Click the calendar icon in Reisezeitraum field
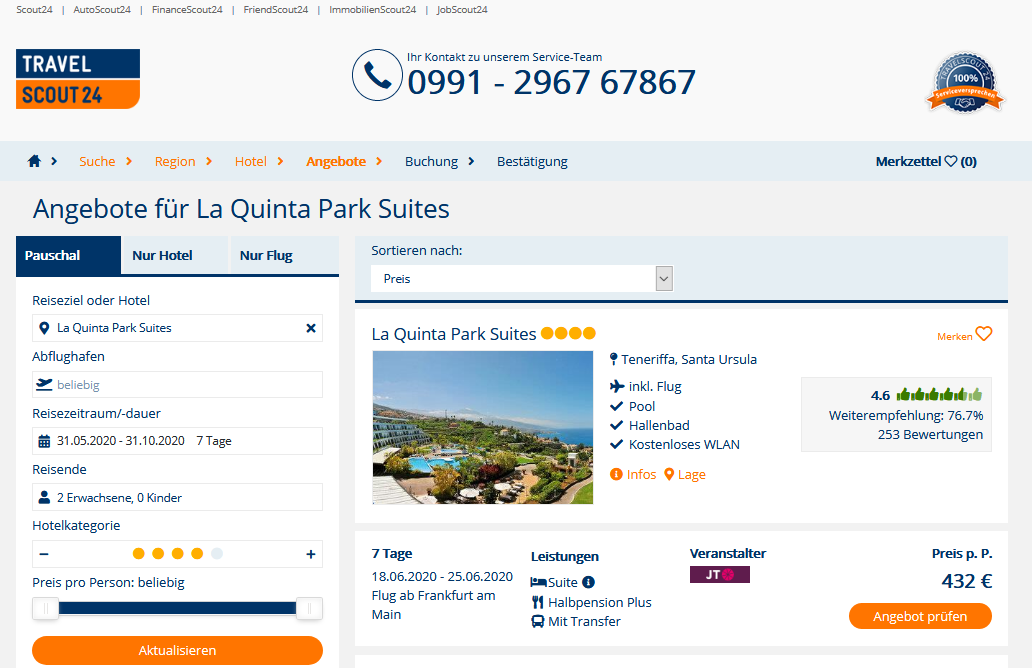1032x668 pixels. (x=44, y=441)
